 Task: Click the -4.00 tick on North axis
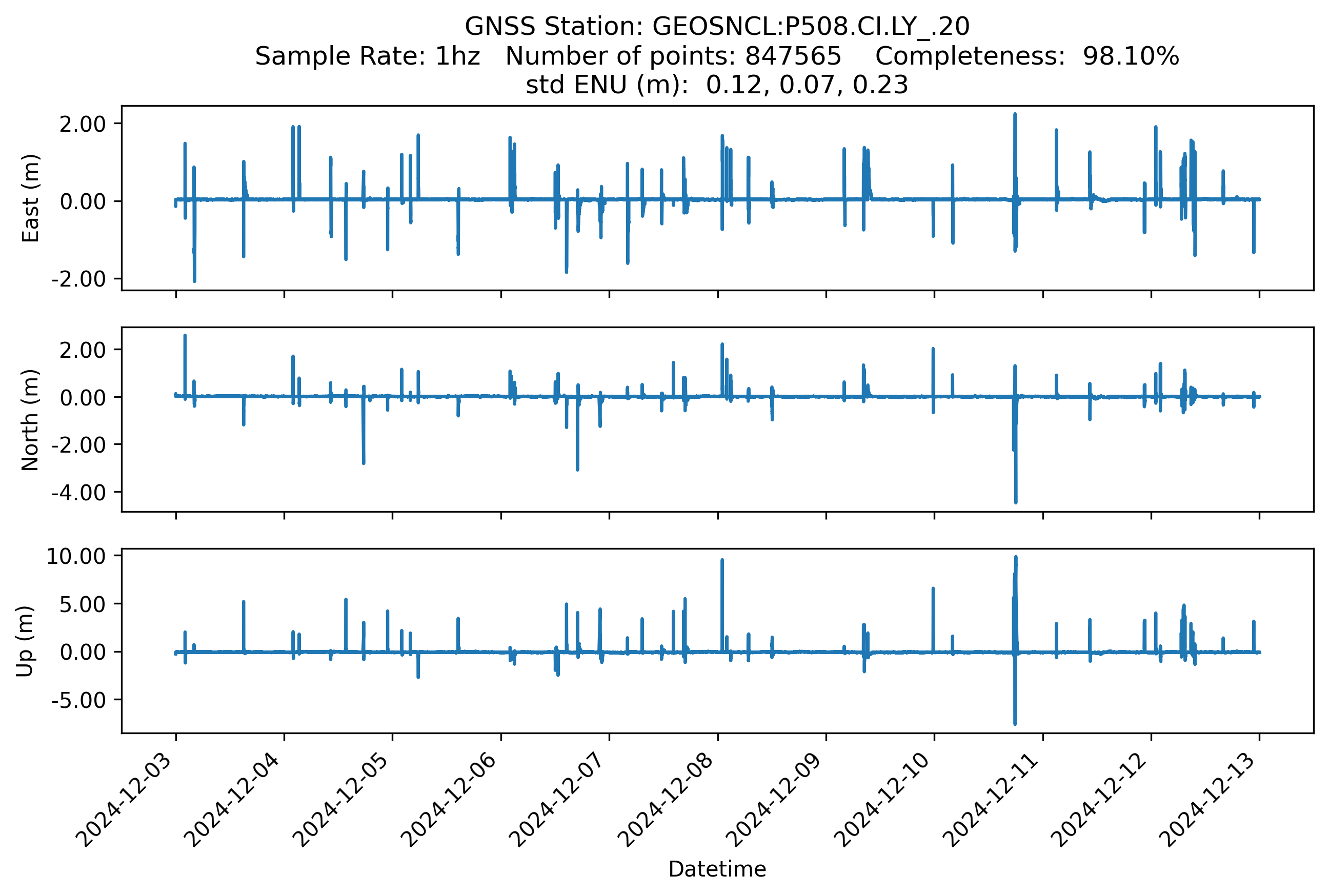pyautogui.click(x=79, y=492)
